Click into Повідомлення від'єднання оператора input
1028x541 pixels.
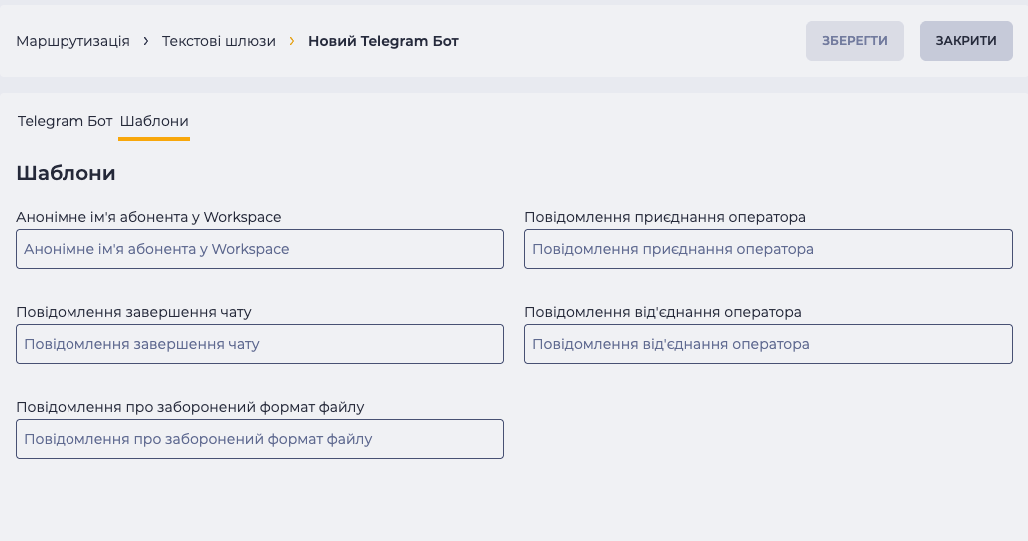(768, 344)
